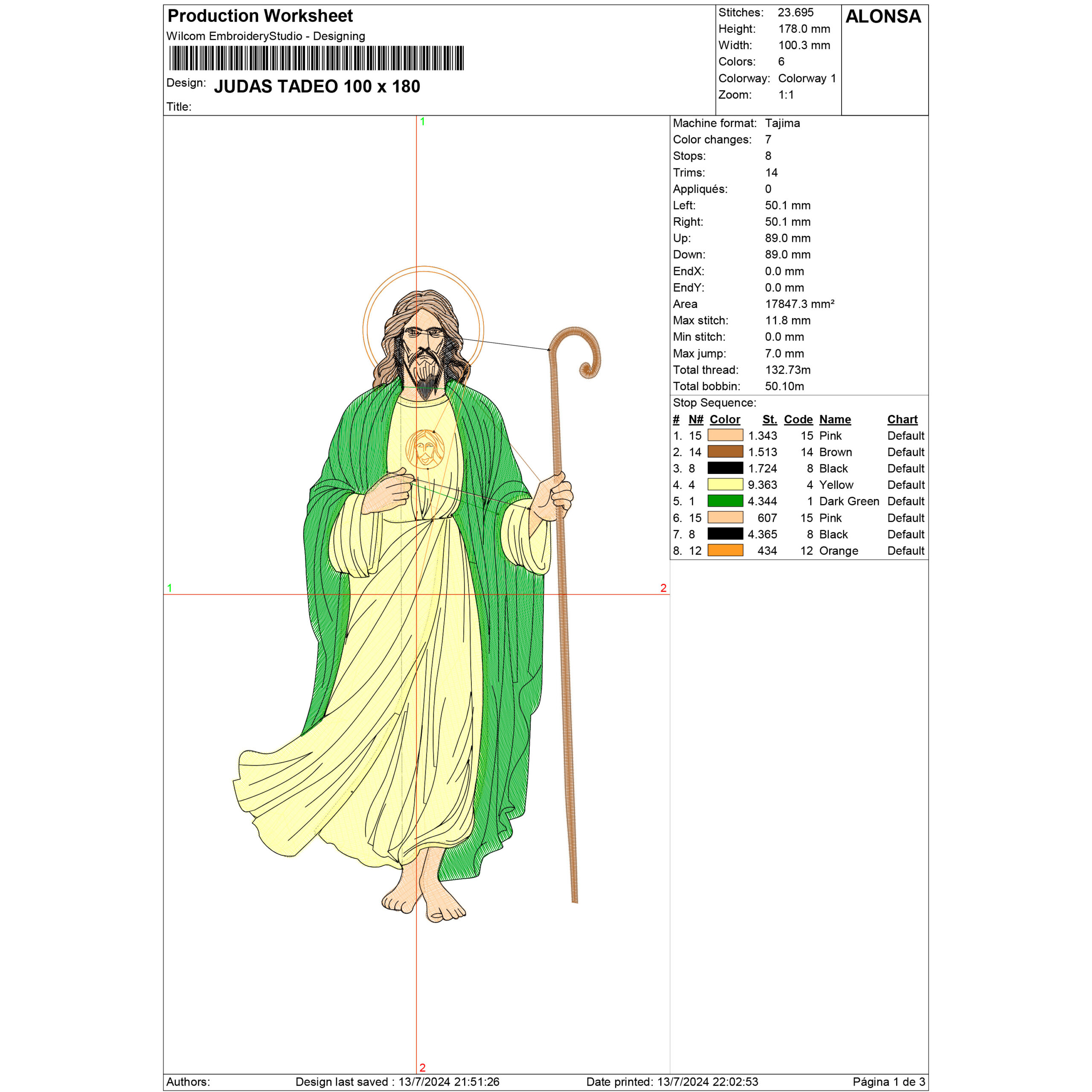Image resolution: width=1092 pixels, height=1092 pixels.
Task: Click the 'EndX:' label
Action: [688, 271]
